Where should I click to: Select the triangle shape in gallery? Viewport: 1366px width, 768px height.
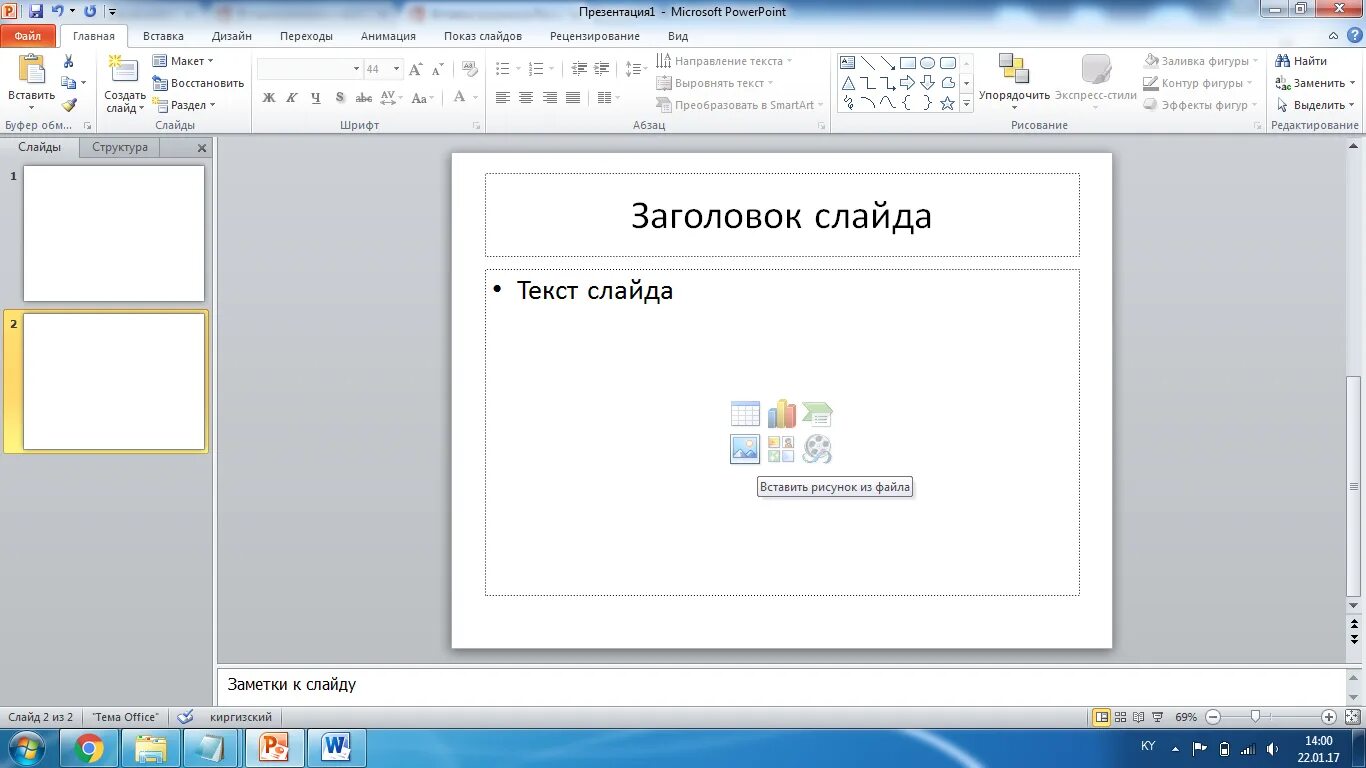[x=848, y=83]
